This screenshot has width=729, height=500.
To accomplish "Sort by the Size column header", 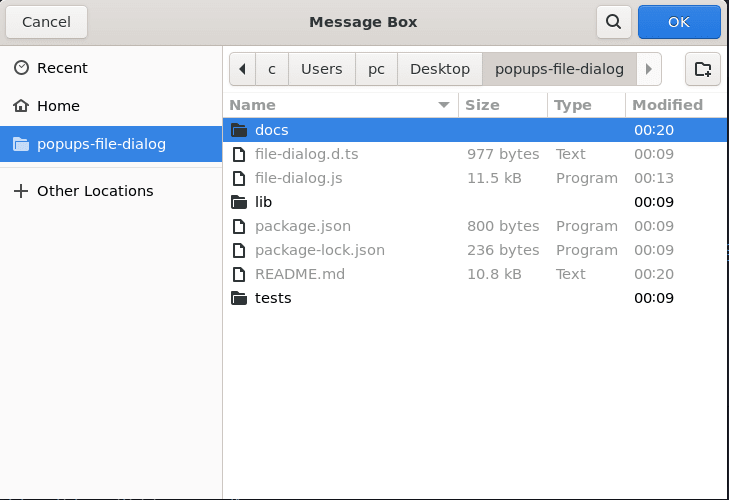I will tap(503, 105).
